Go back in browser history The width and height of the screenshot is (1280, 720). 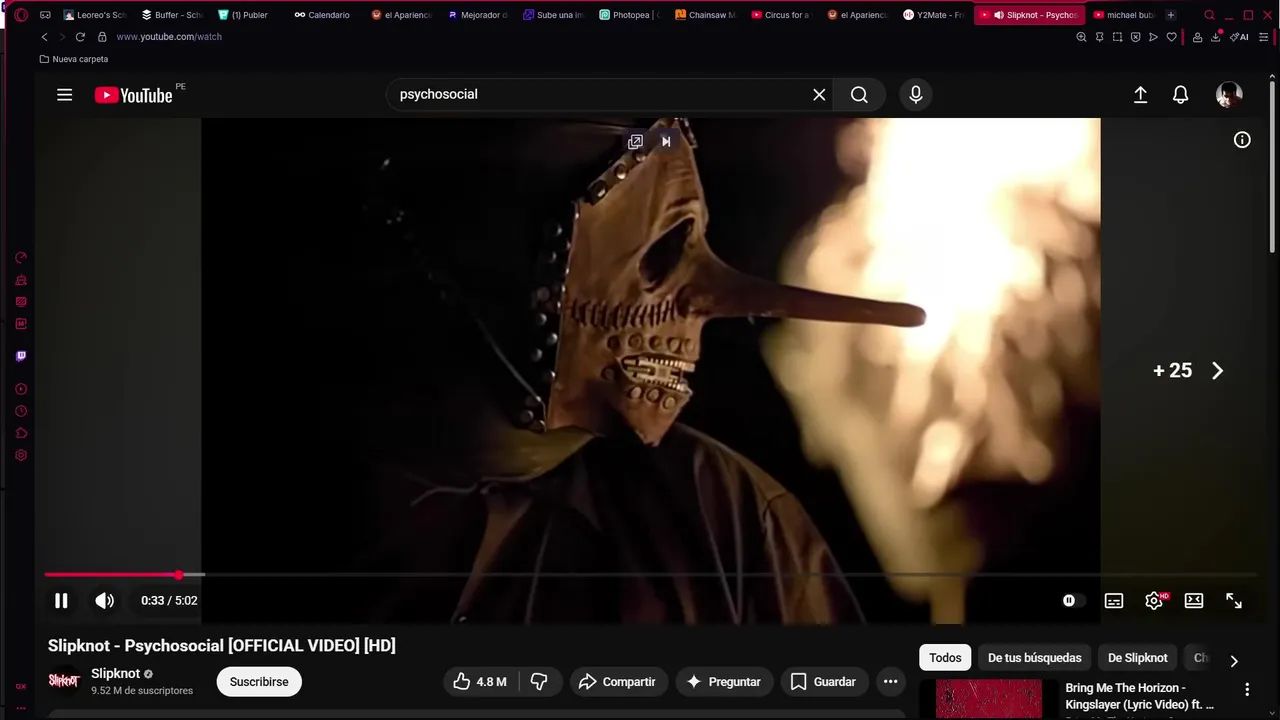[44, 37]
